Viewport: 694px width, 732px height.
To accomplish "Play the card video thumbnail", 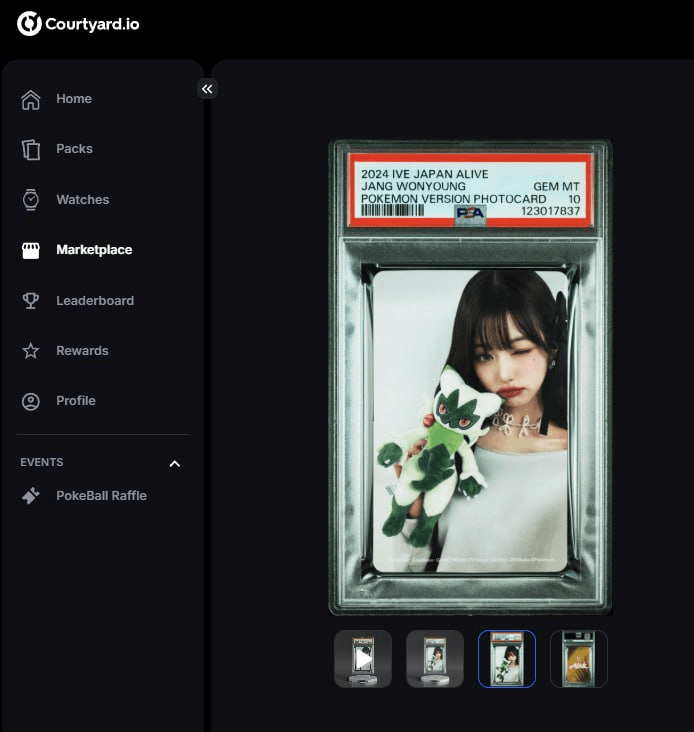I will coord(363,659).
